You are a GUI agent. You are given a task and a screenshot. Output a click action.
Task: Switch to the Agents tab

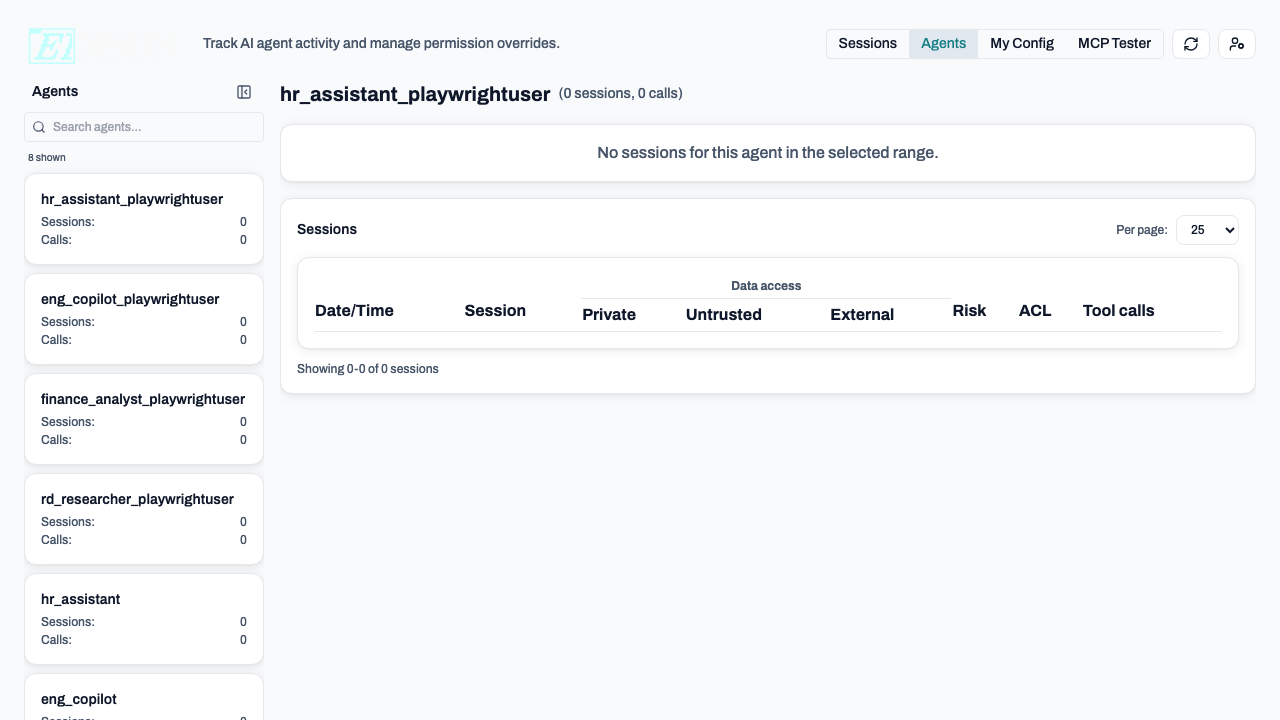click(943, 44)
